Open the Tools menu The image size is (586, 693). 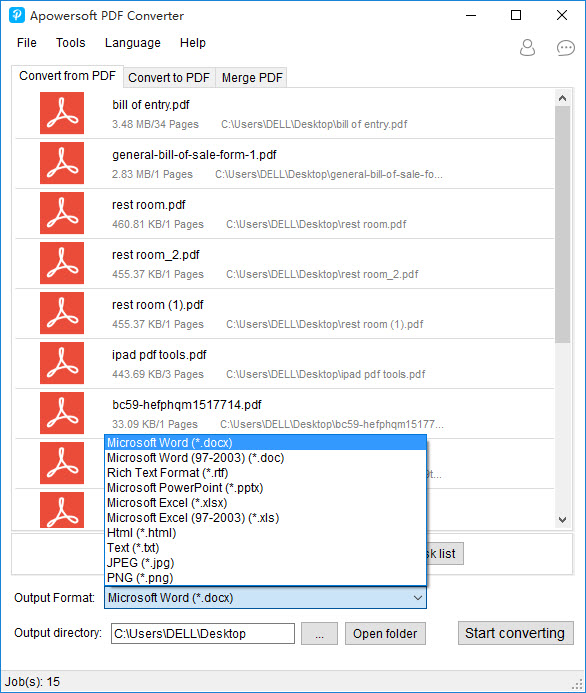coord(70,43)
